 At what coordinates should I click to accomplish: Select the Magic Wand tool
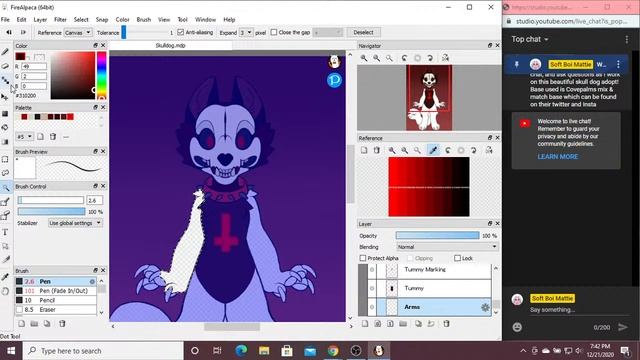[x=5, y=187]
